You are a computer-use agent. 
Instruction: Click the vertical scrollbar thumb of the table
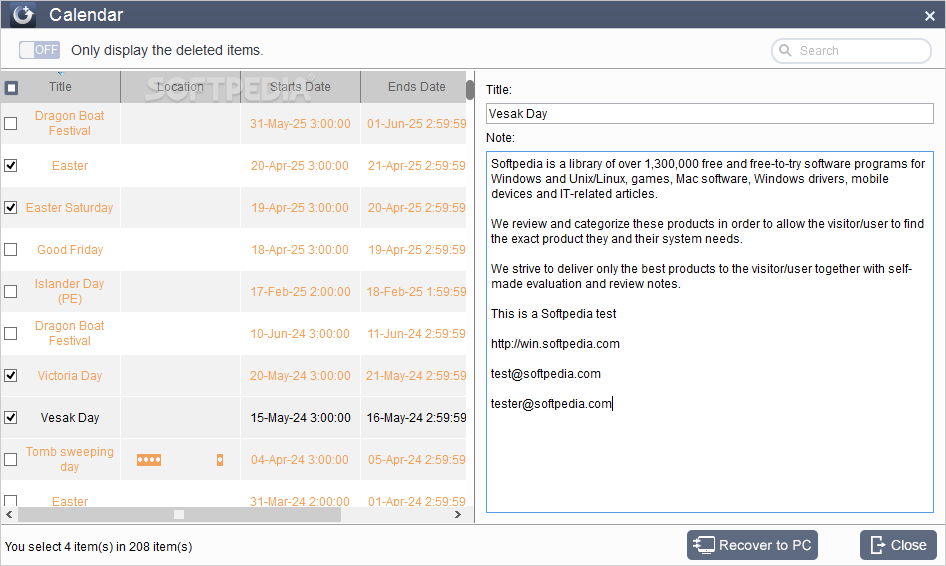click(x=470, y=90)
